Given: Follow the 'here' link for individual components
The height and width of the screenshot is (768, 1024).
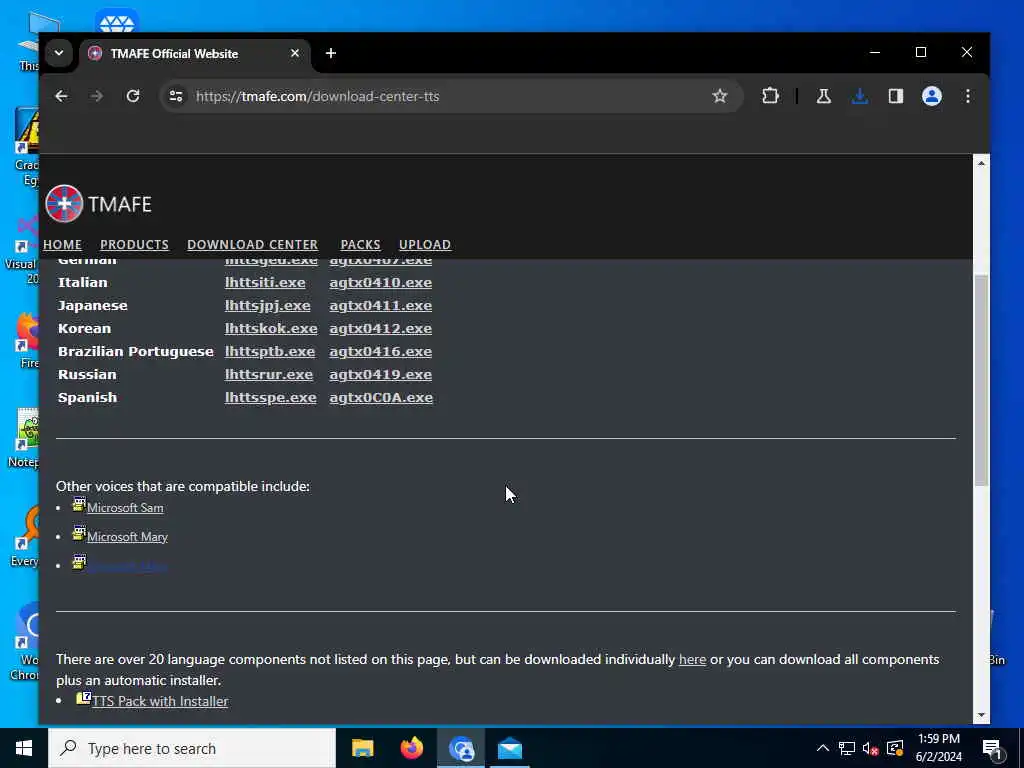Looking at the screenshot, I should [x=692, y=659].
